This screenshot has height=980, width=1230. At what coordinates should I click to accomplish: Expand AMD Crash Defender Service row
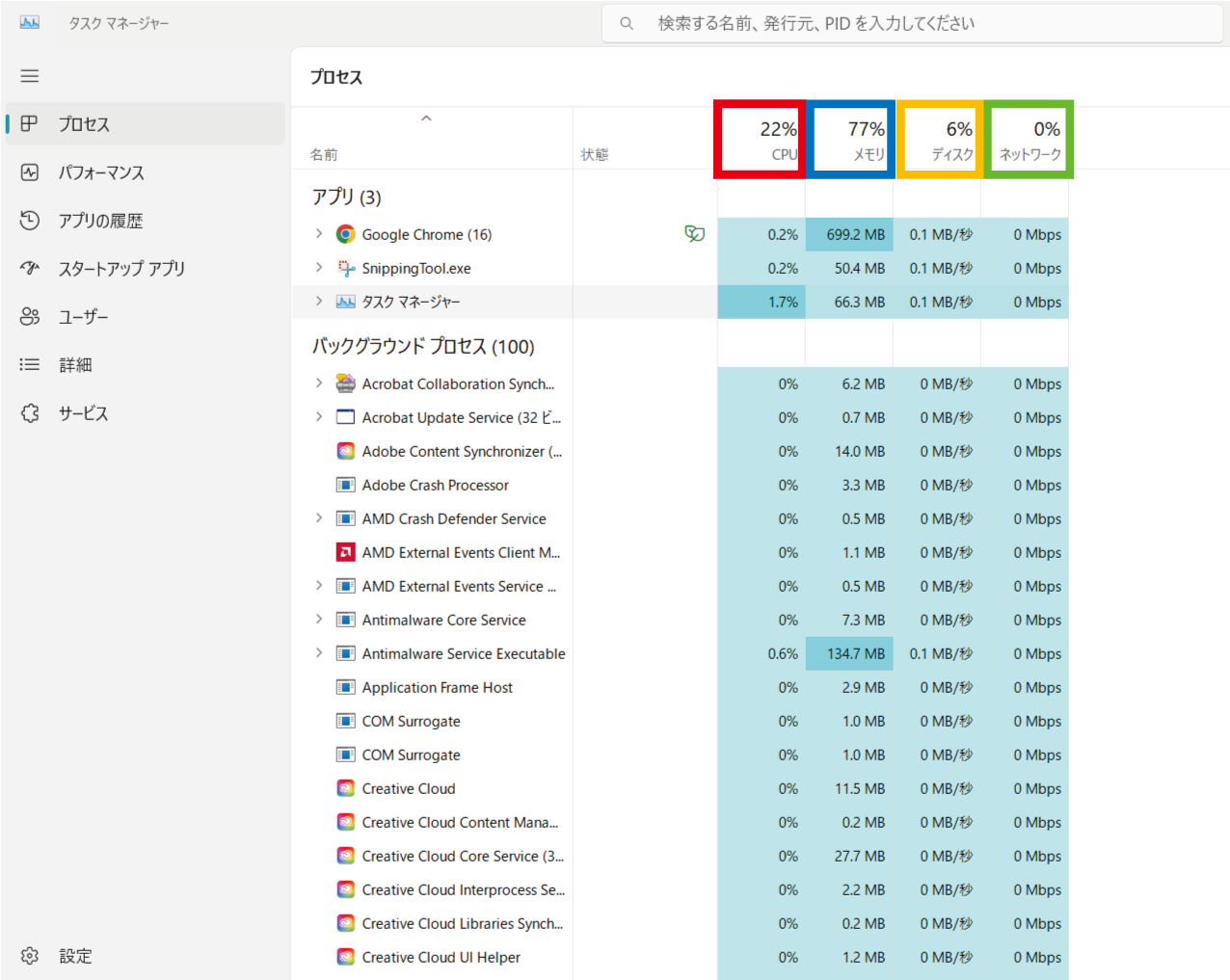click(x=319, y=517)
